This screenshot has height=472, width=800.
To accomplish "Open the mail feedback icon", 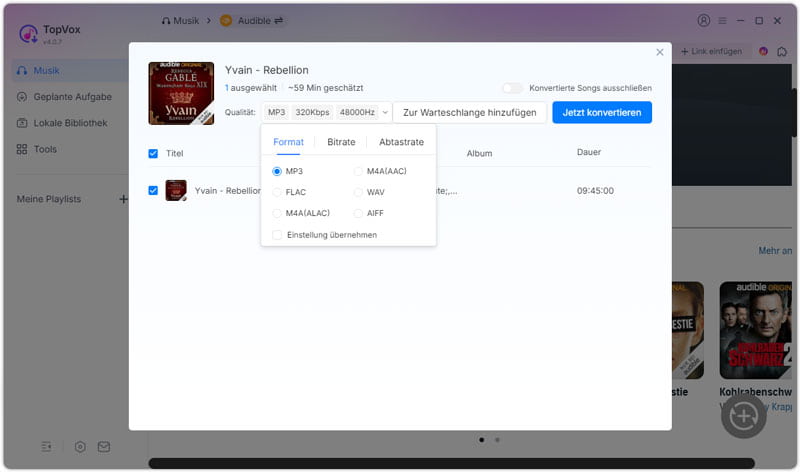I will tap(103, 447).
